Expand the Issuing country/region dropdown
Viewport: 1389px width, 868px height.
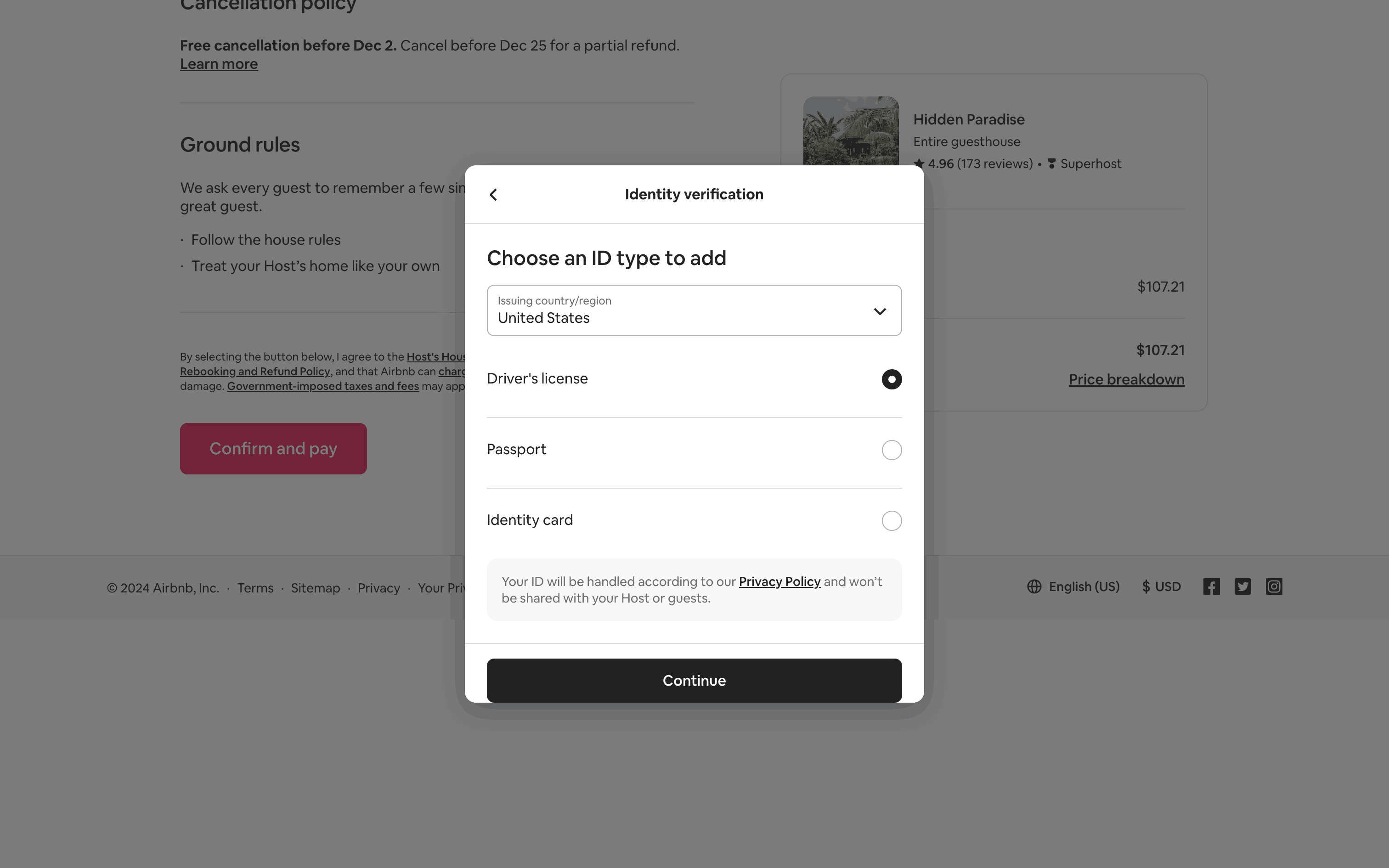tap(694, 310)
